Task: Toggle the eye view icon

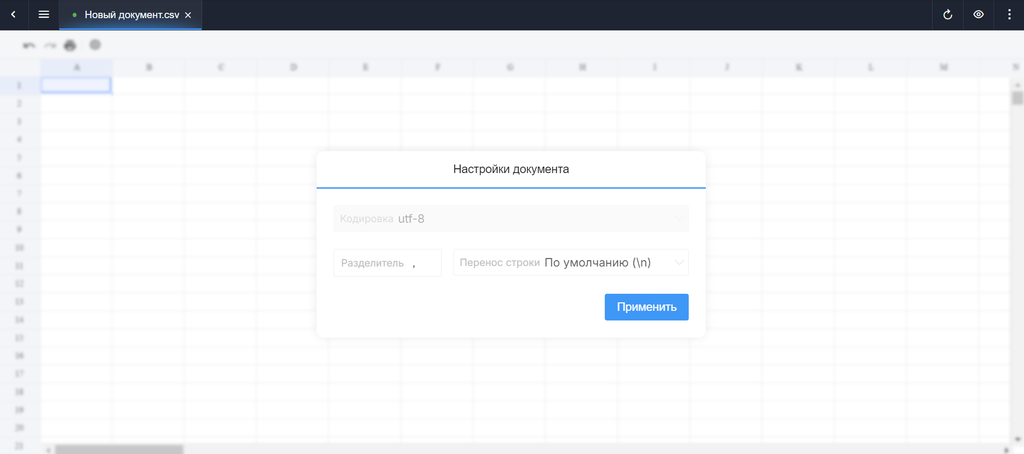Action: pyautogui.click(x=978, y=14)
